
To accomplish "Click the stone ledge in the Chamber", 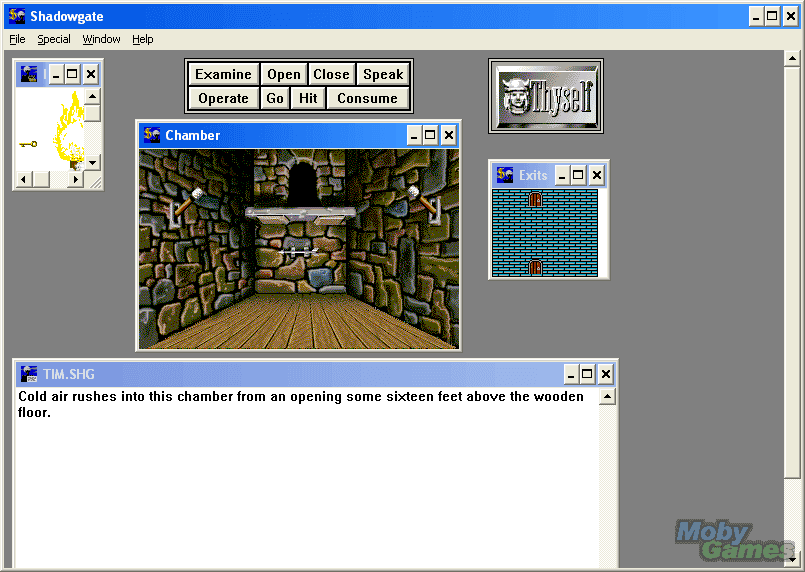I will (x=300, y=214).
